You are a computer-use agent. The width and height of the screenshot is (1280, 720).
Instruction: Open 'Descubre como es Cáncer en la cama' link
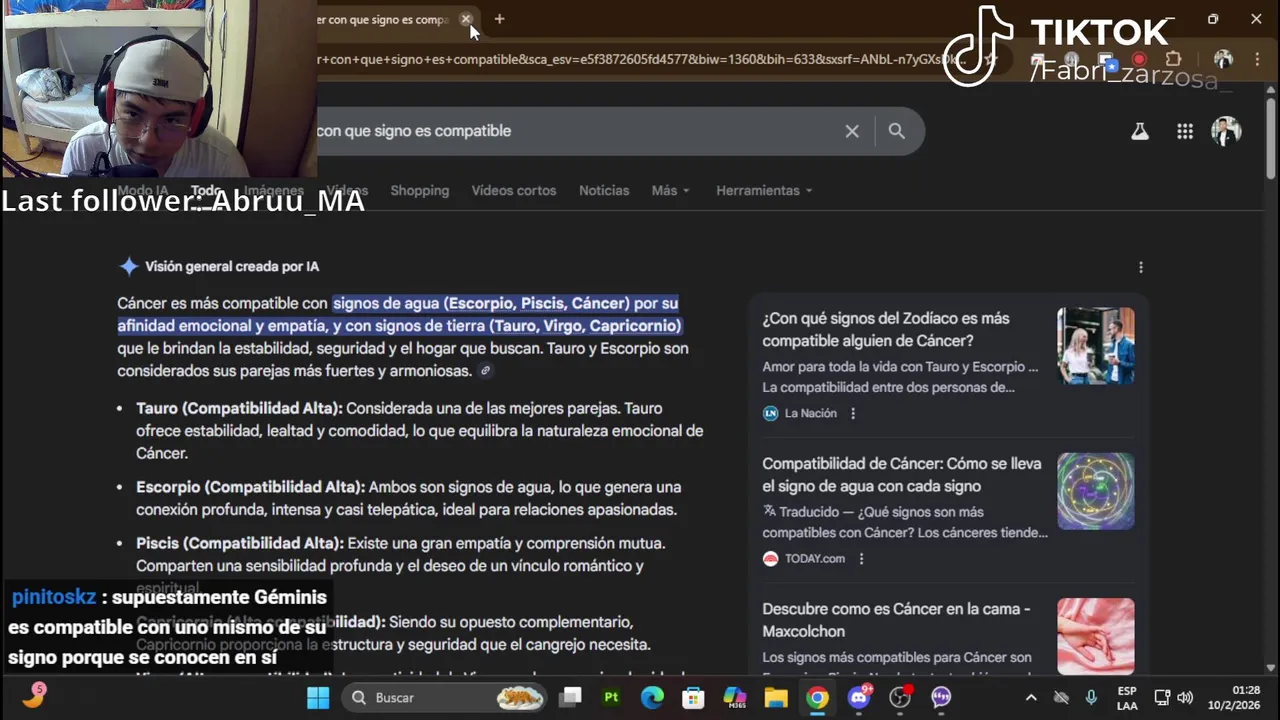point(896,620)
